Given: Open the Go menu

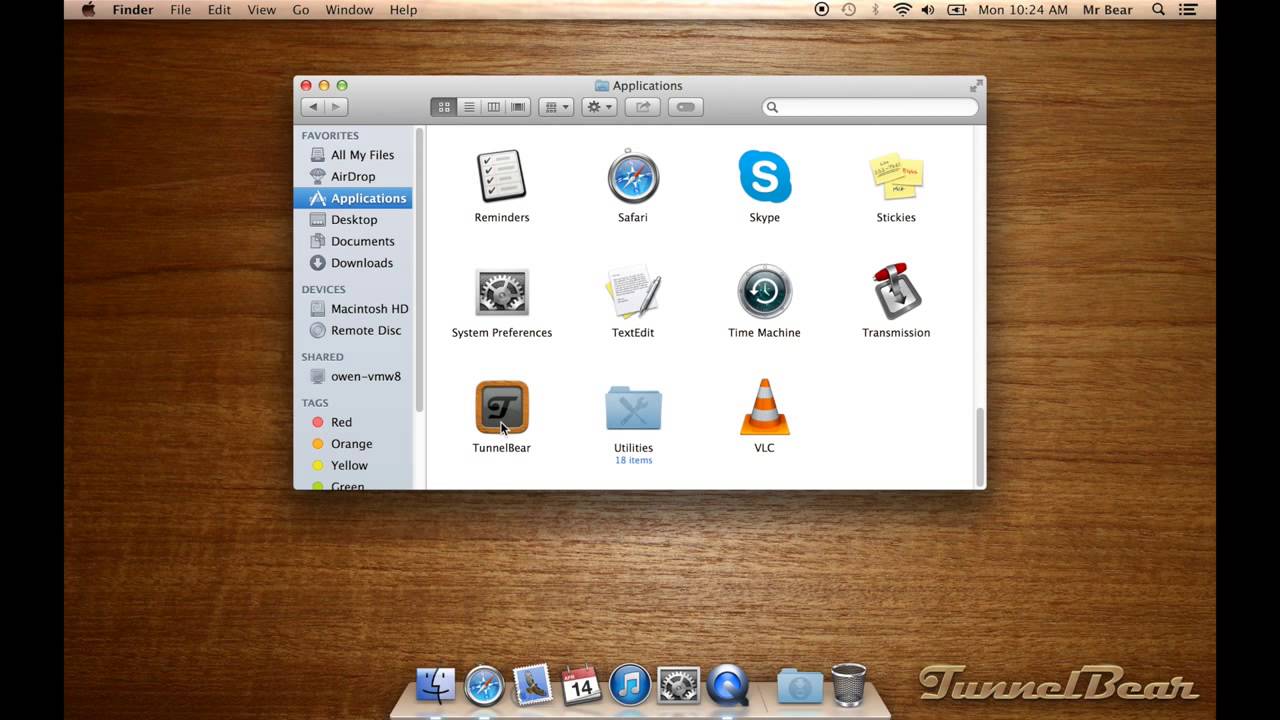Looking at the screenshot, I should tap(301, 10).
